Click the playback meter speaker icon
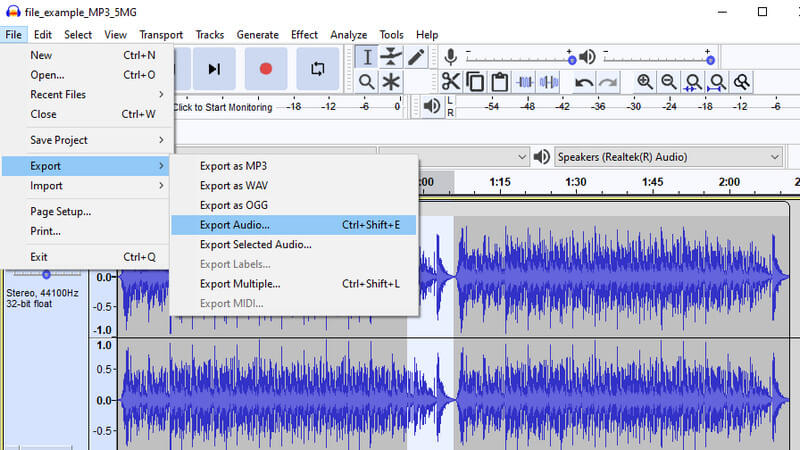 coord(432,106)
